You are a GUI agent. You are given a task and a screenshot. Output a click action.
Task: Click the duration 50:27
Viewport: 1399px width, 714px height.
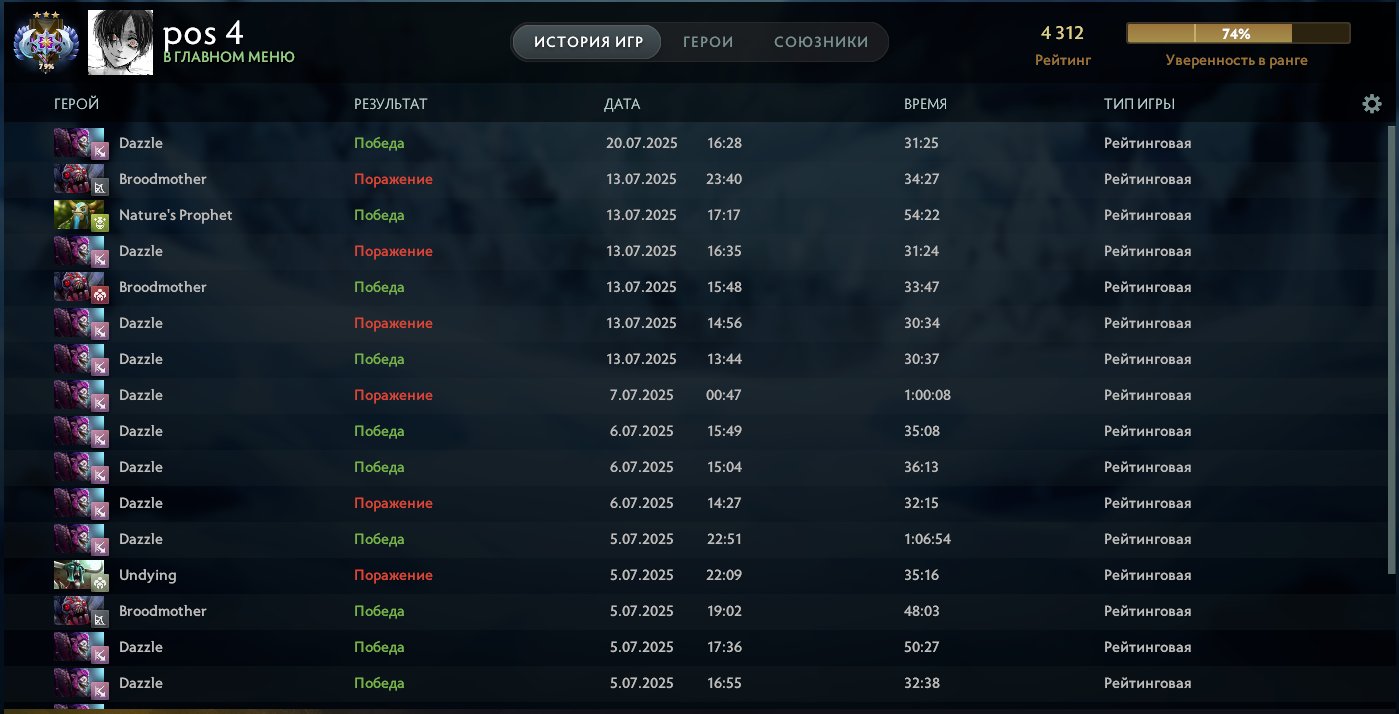point(921,647)
